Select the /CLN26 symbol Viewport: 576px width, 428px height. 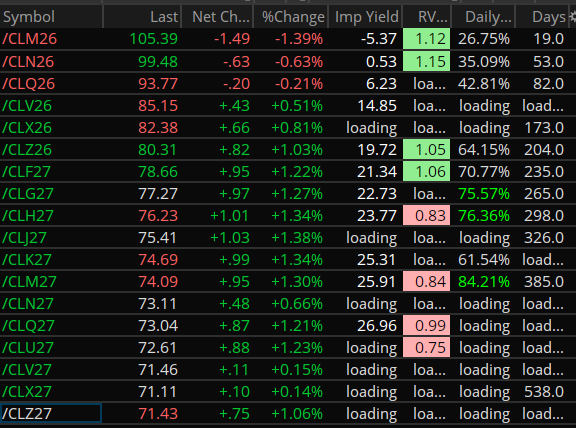coord(28,61)
